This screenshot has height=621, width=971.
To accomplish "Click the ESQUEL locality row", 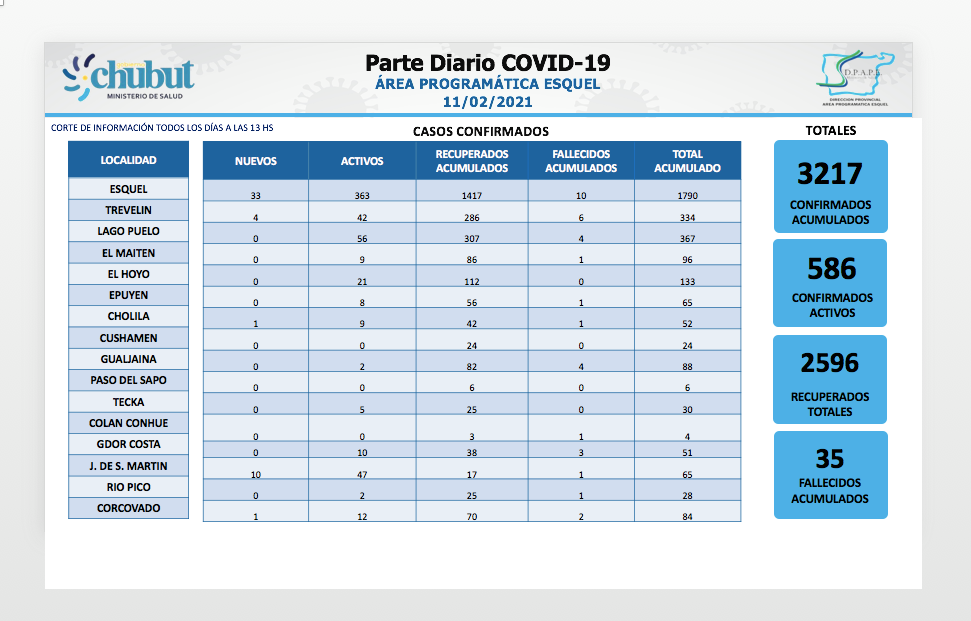I will pos(128,189).
